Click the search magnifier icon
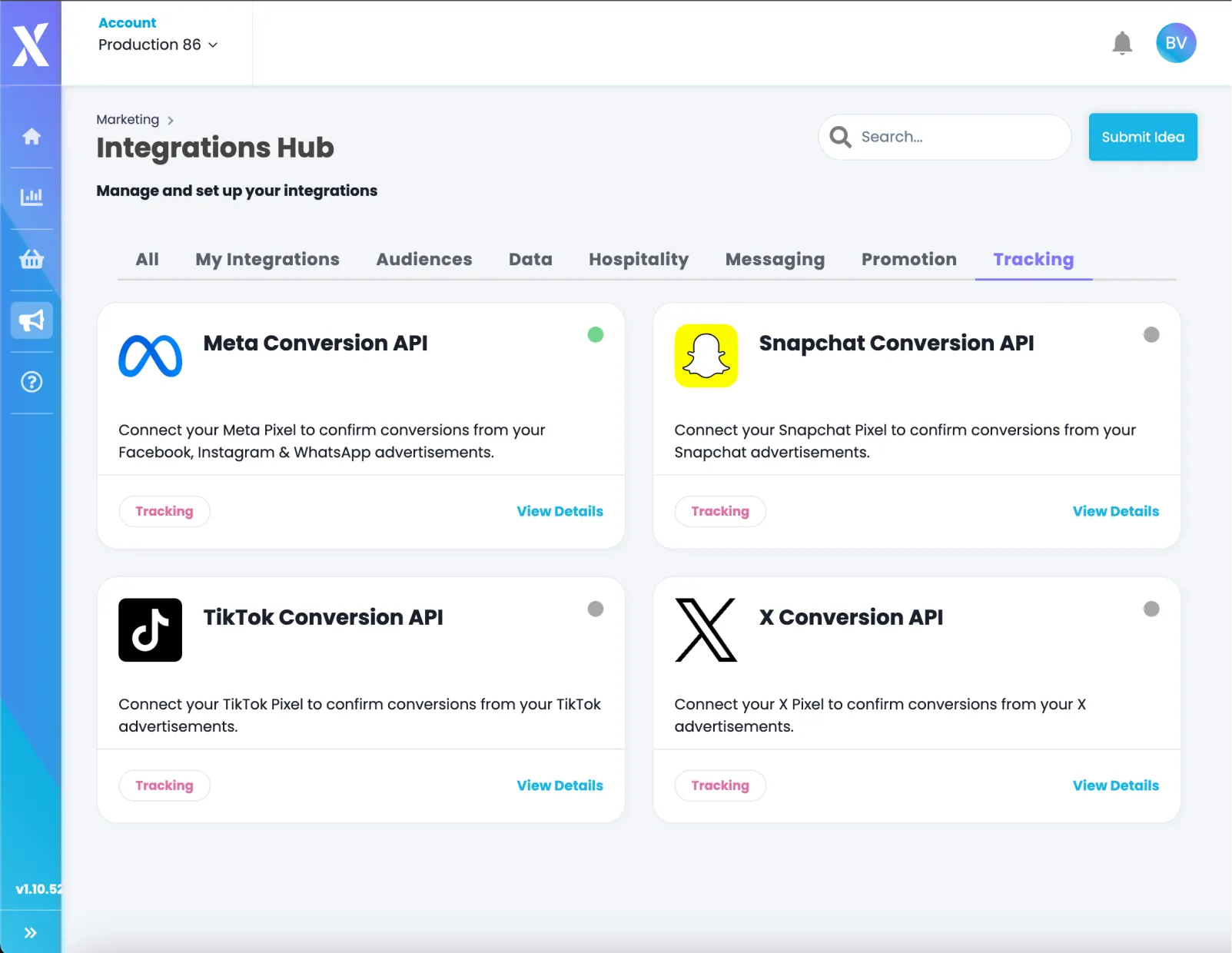The image size is (1232, 953). pyautogui.click(x=840, y=137)
